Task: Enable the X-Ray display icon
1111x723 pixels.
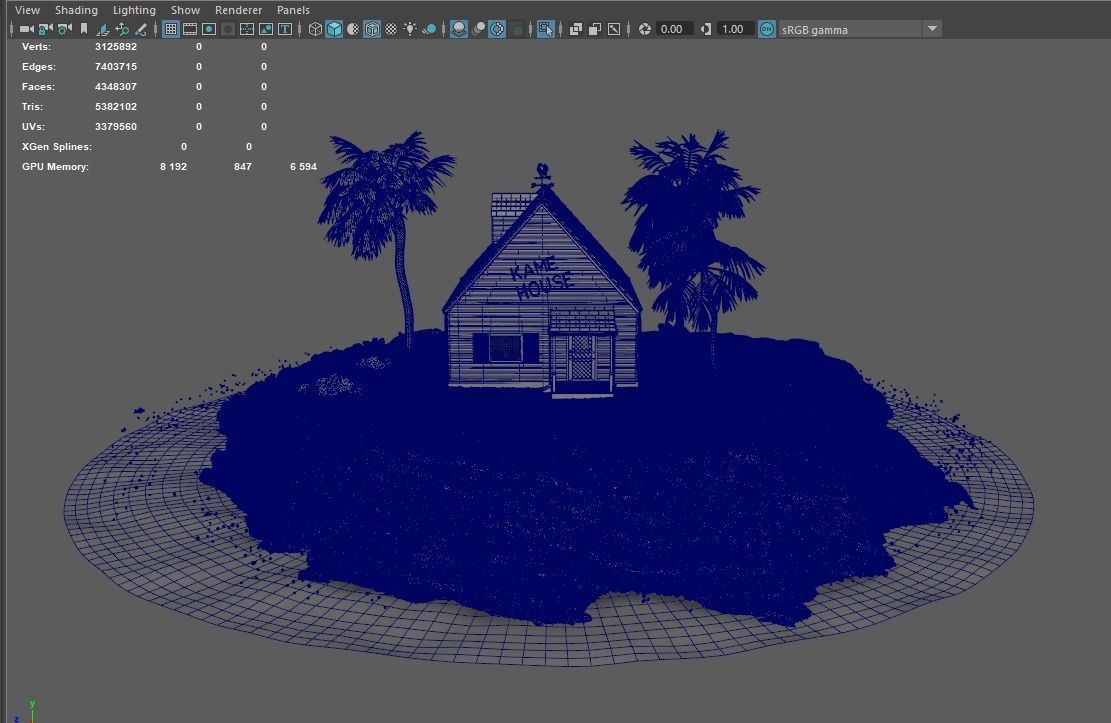Action: 576,29
